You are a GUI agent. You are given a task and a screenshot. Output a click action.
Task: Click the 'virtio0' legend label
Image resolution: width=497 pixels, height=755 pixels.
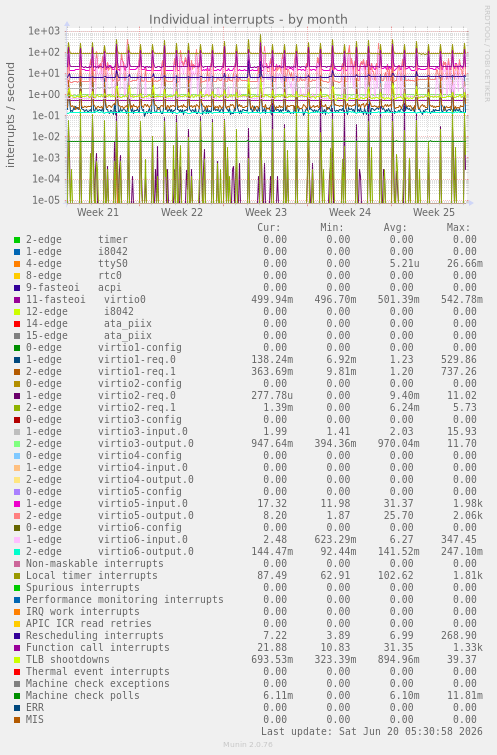click(125, 299)
